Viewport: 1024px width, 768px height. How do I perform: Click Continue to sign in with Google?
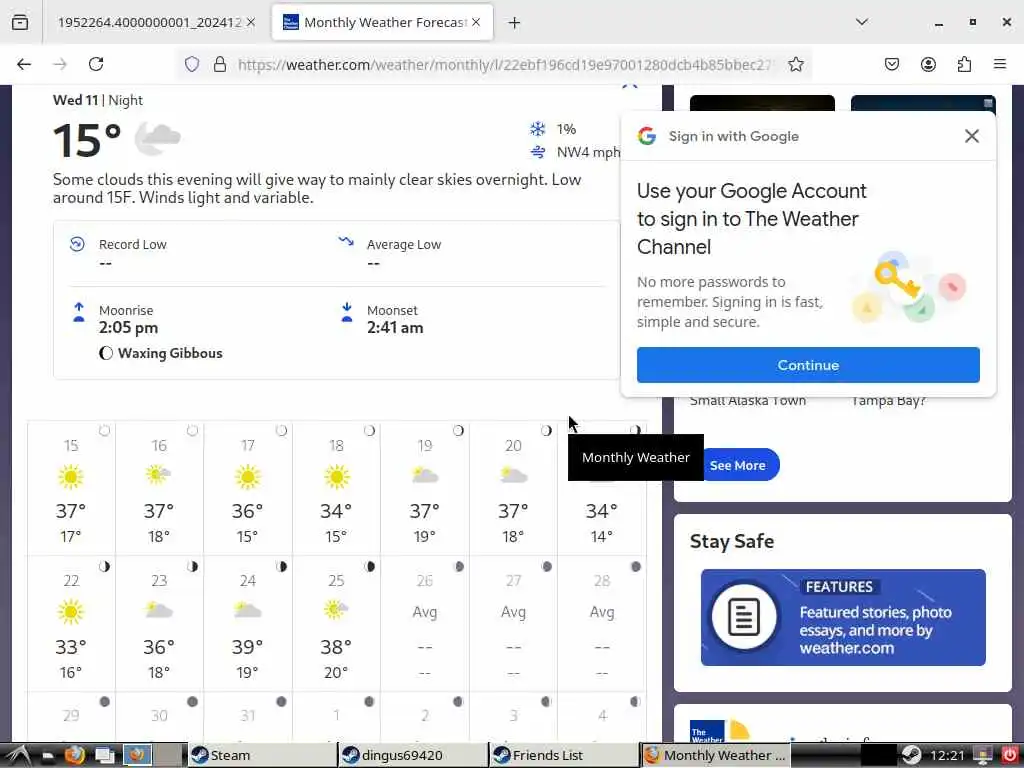tap(808, 365)
